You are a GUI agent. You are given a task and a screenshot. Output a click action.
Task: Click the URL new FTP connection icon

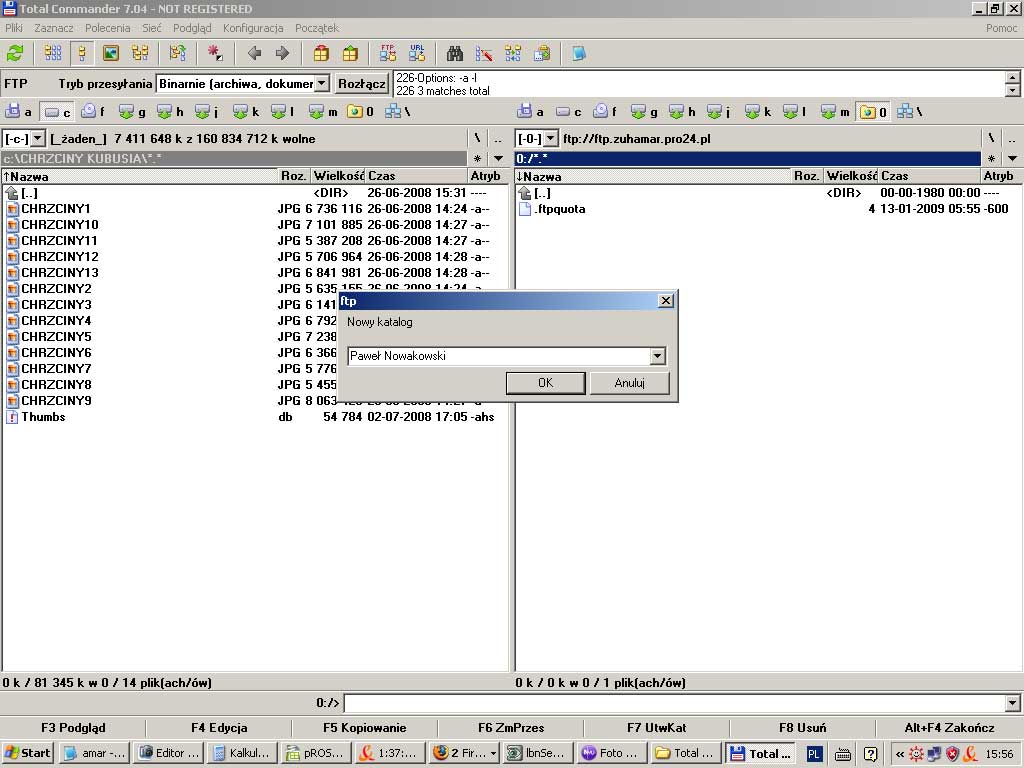(x=417, y=53)
